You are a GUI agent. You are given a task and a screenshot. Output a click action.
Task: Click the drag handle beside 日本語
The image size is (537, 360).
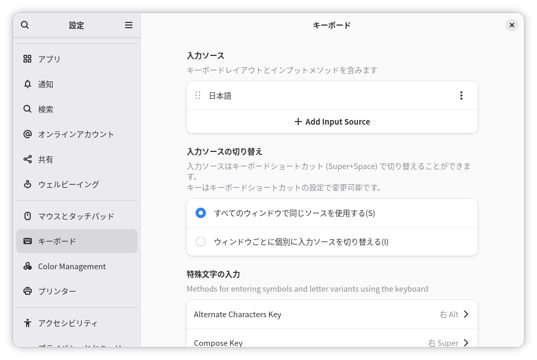coord(198,96)
